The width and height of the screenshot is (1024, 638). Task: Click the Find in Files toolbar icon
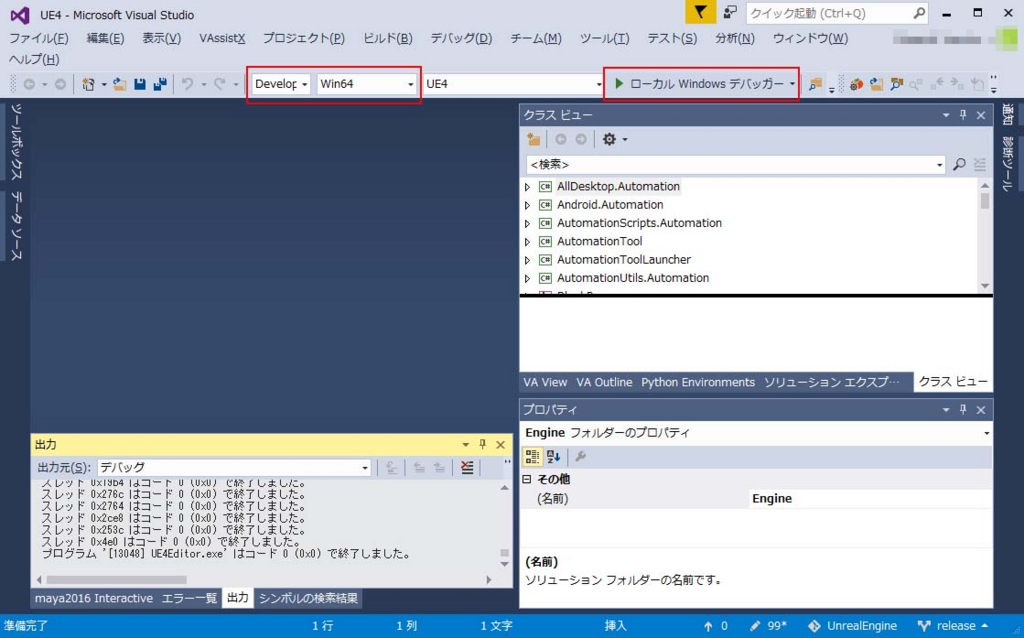pos(815,84)
